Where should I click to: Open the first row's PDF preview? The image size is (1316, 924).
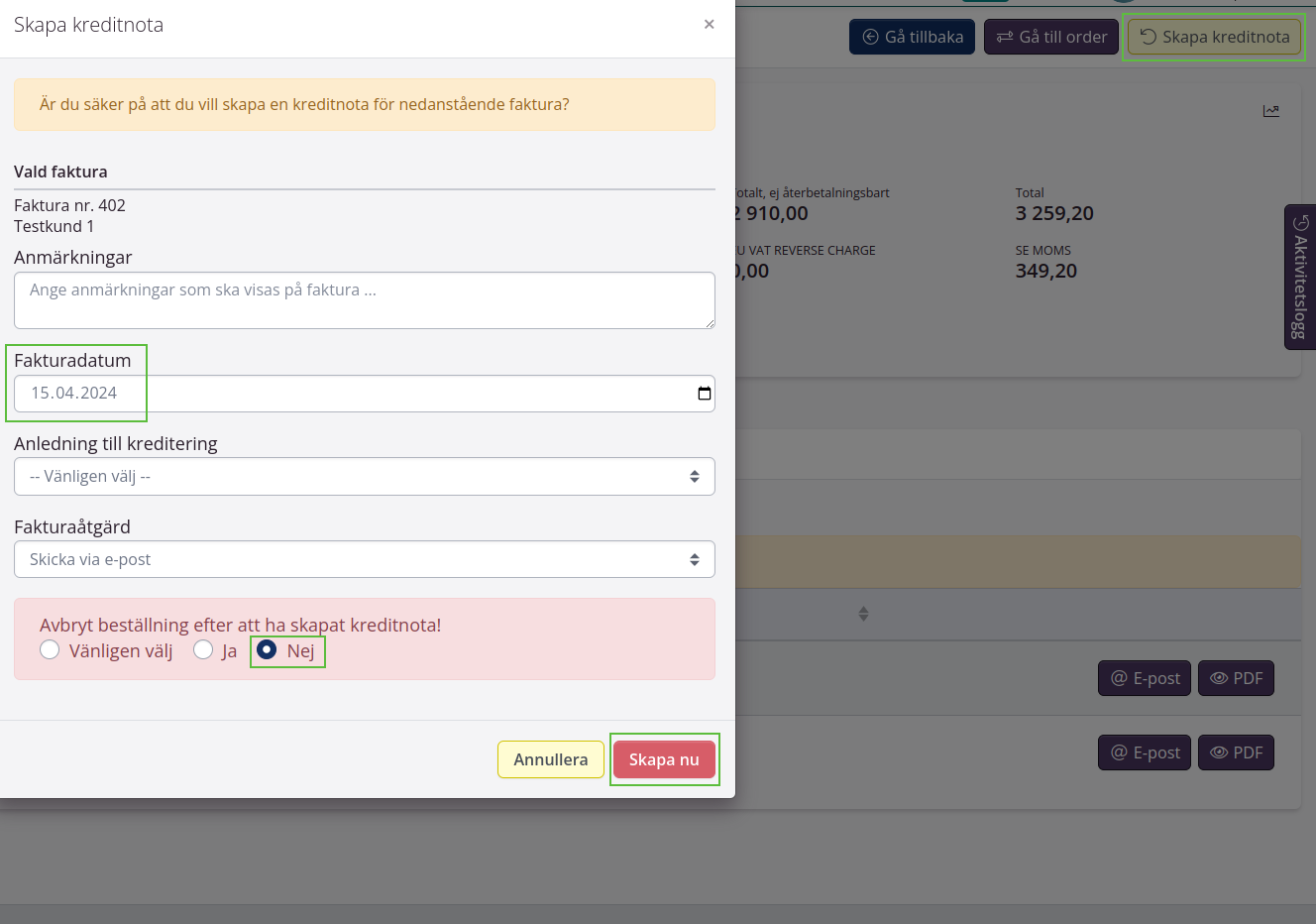pos(1236,678)
